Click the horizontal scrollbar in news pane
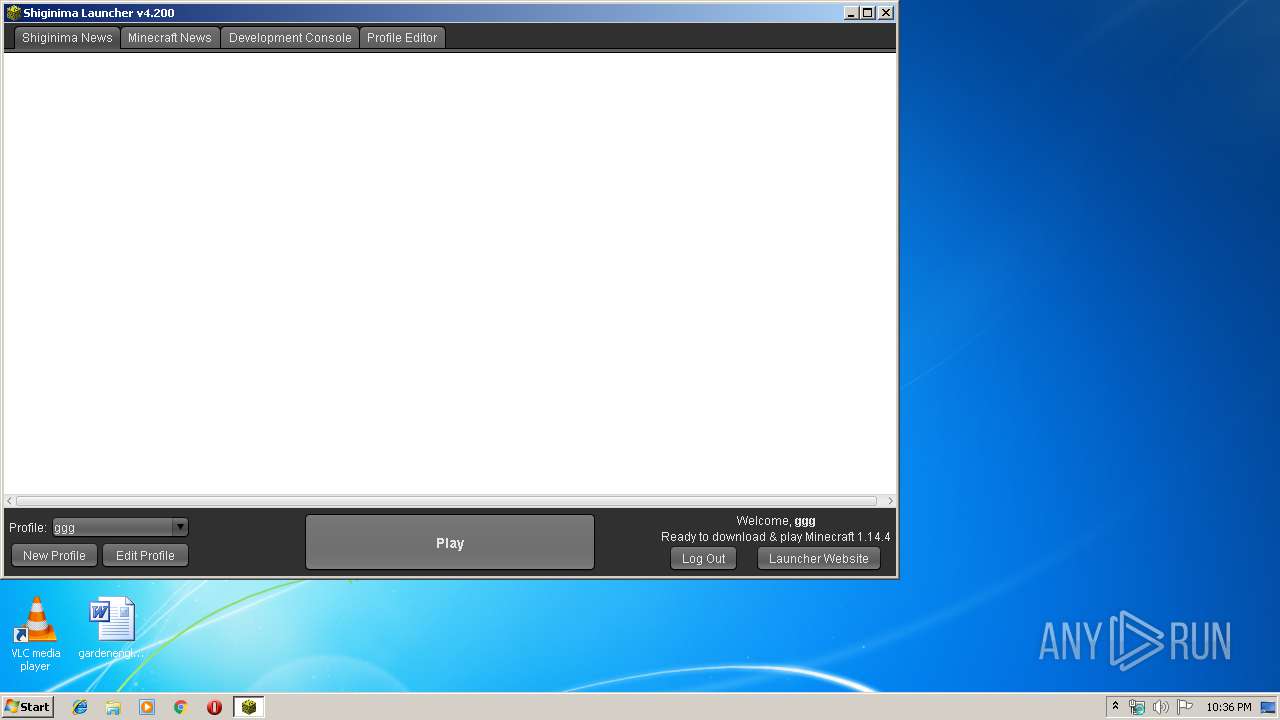Viewport: 1280px width, 720px height. coord(446,501)
